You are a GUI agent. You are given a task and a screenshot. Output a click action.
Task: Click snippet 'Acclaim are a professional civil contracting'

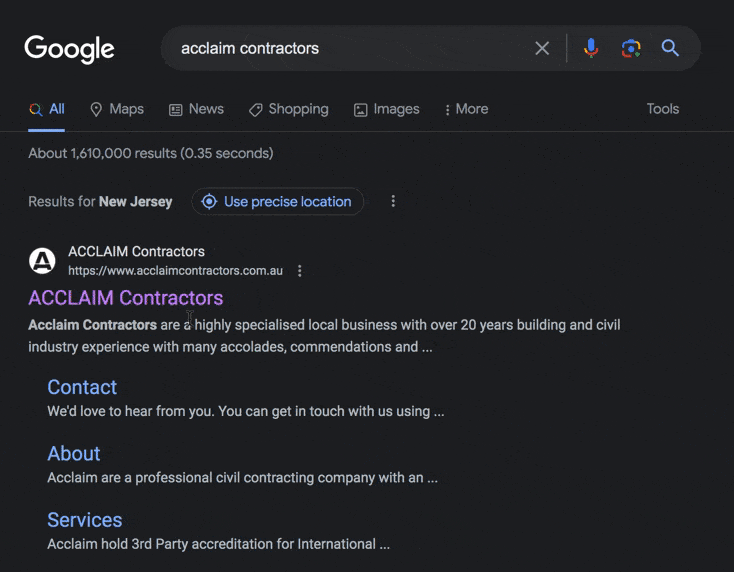point(242,477)
